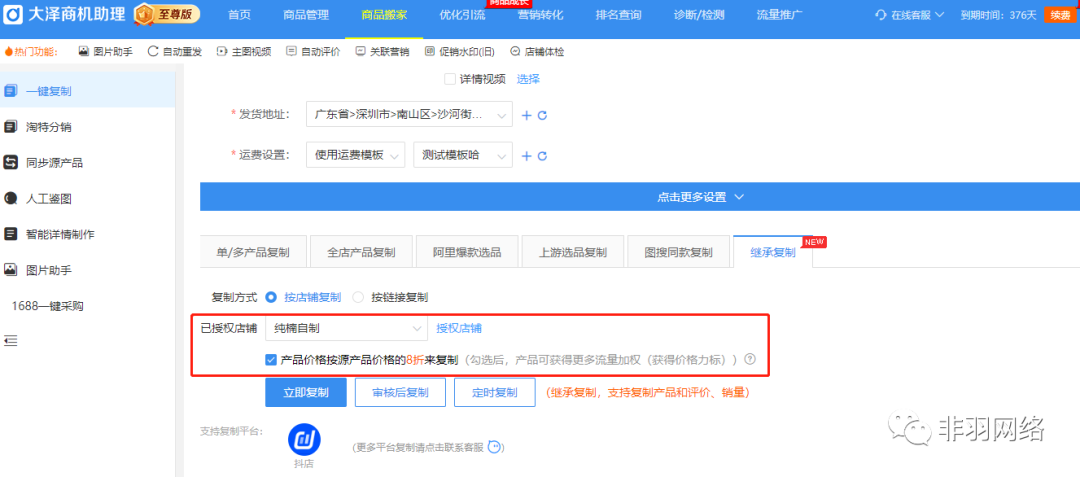Check the 详情视频 checkbox
1080x477 pixels.
(x=449, y=79)
